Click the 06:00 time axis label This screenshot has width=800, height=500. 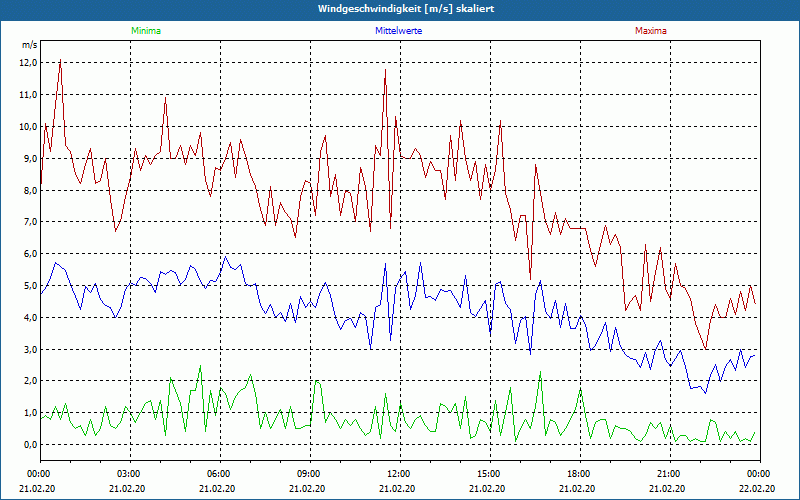pyautogui.click(x=220, y=474)
